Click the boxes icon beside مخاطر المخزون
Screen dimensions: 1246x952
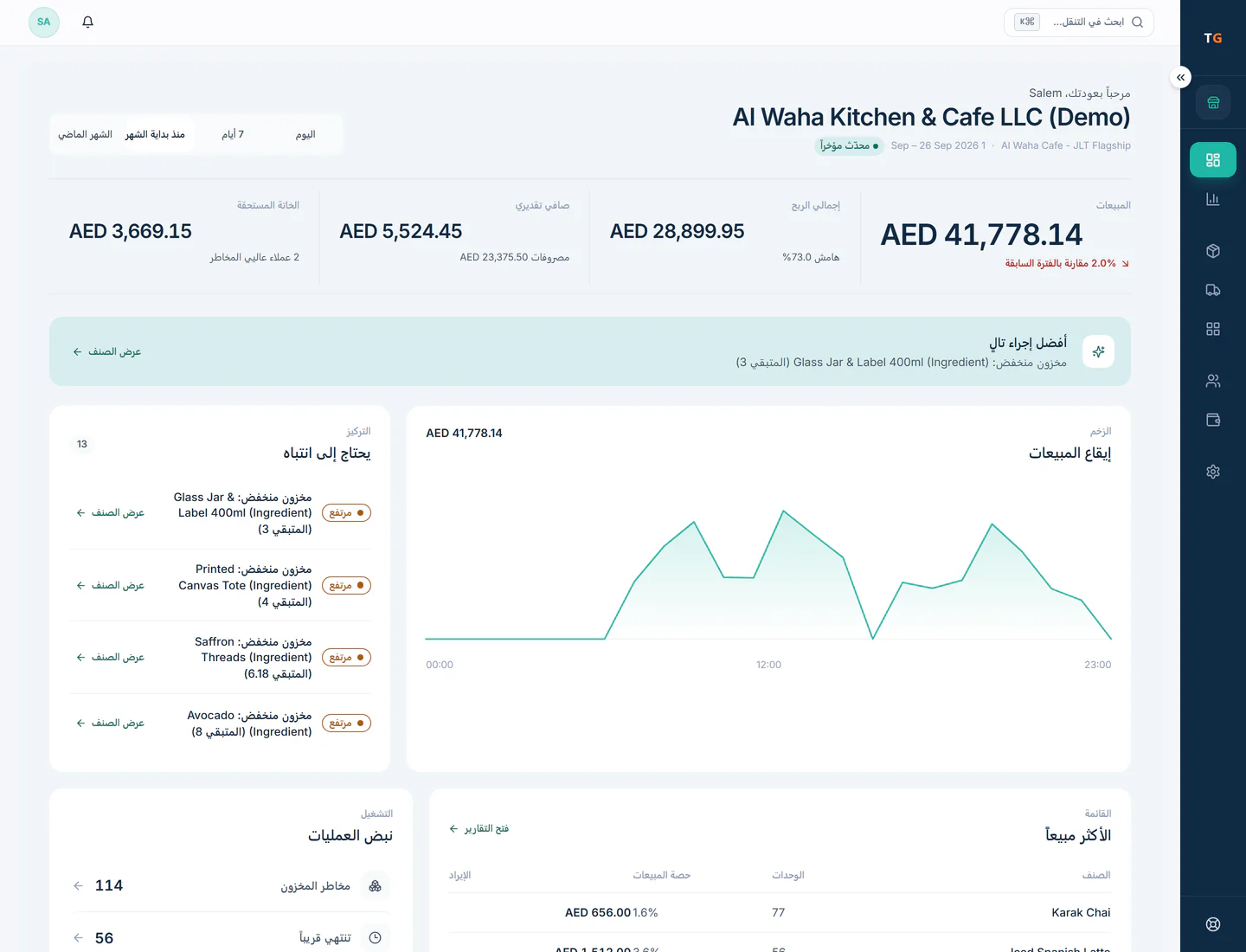coord(375,885)
